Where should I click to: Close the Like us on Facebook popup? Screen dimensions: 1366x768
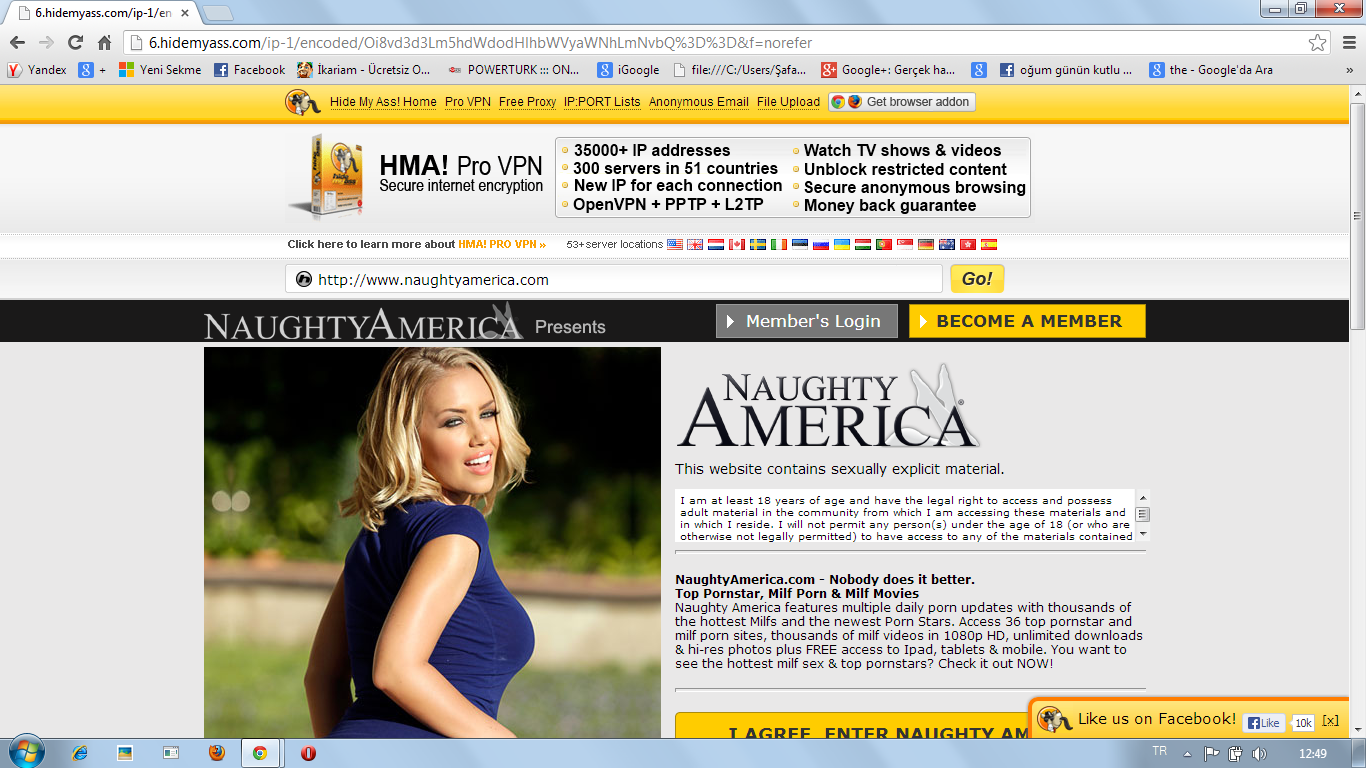1330,720
